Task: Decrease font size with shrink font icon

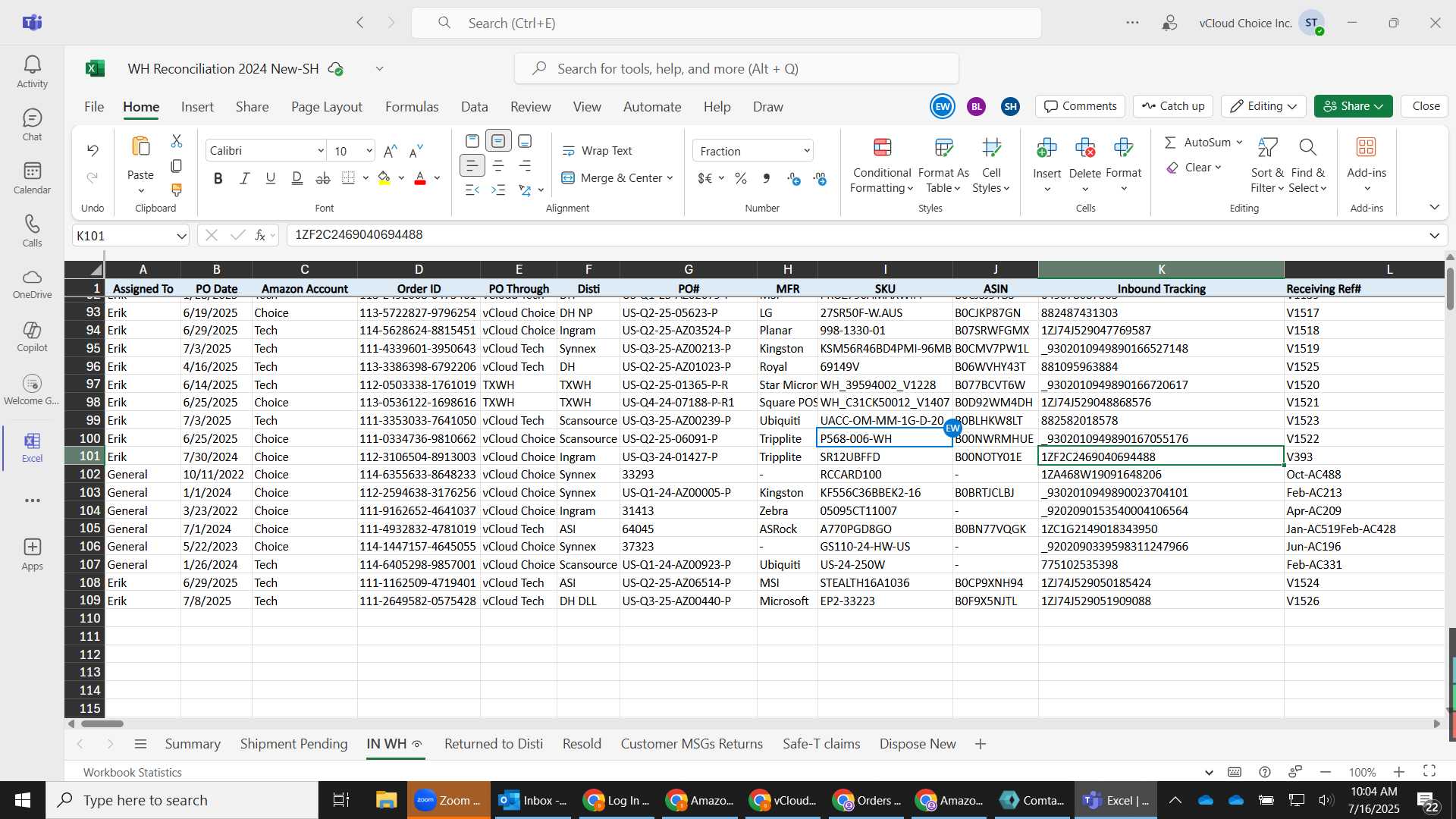Action: [416, 151]
